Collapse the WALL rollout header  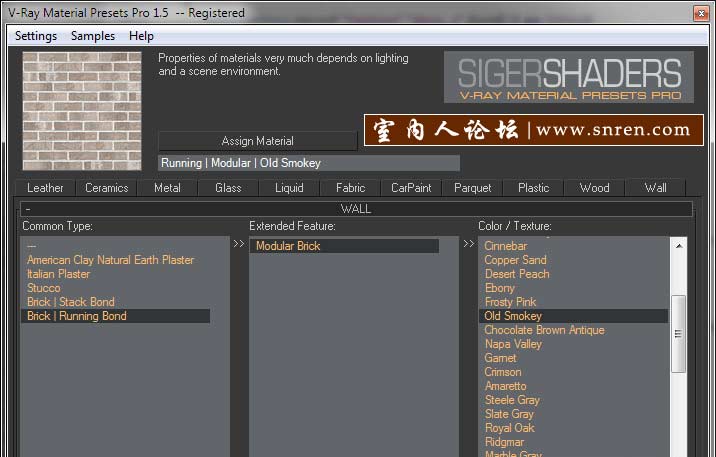[x=356, y=209]
